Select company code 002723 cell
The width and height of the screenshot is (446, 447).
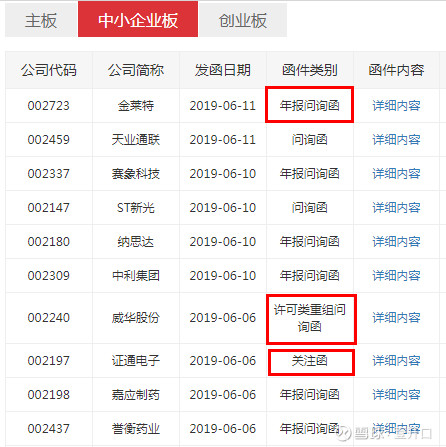pyautogui.click(x=49, y=106)
